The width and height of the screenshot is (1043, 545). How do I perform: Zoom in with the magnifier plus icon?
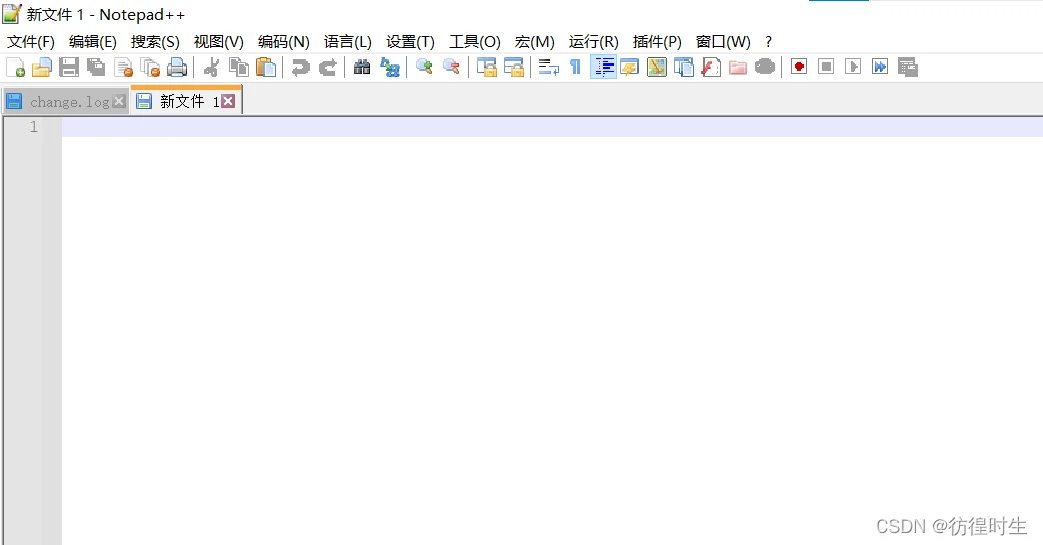pyautogui.click(x=424, y=67)
